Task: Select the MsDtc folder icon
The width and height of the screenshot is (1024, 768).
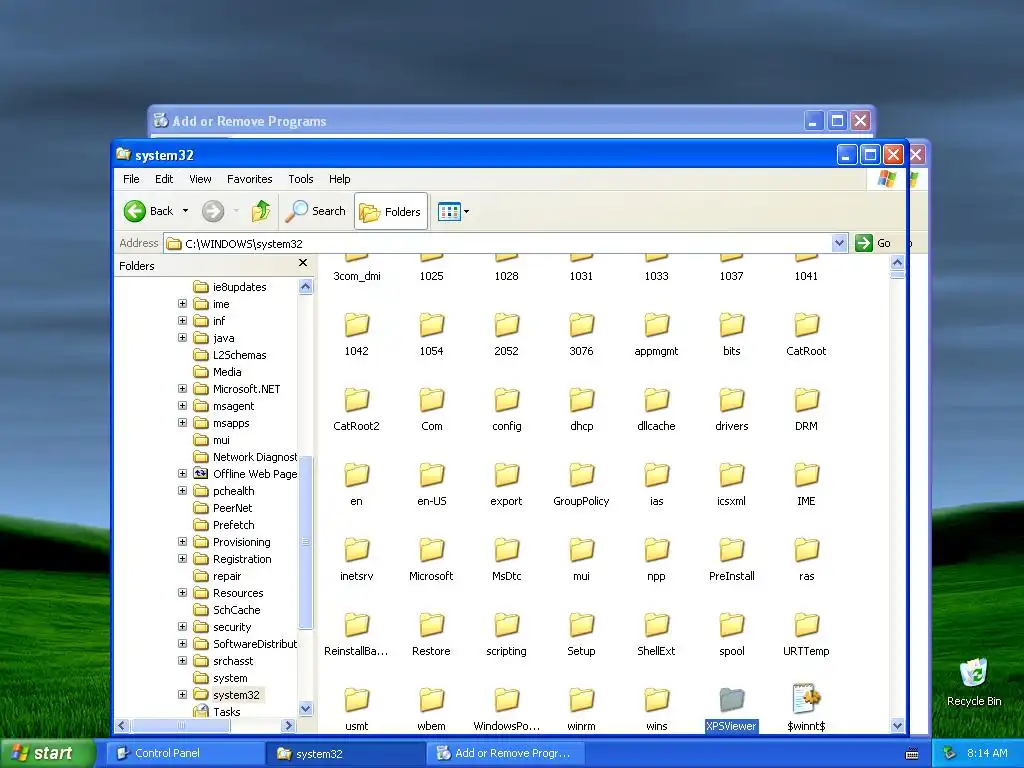Action: (x=506, y=551)
